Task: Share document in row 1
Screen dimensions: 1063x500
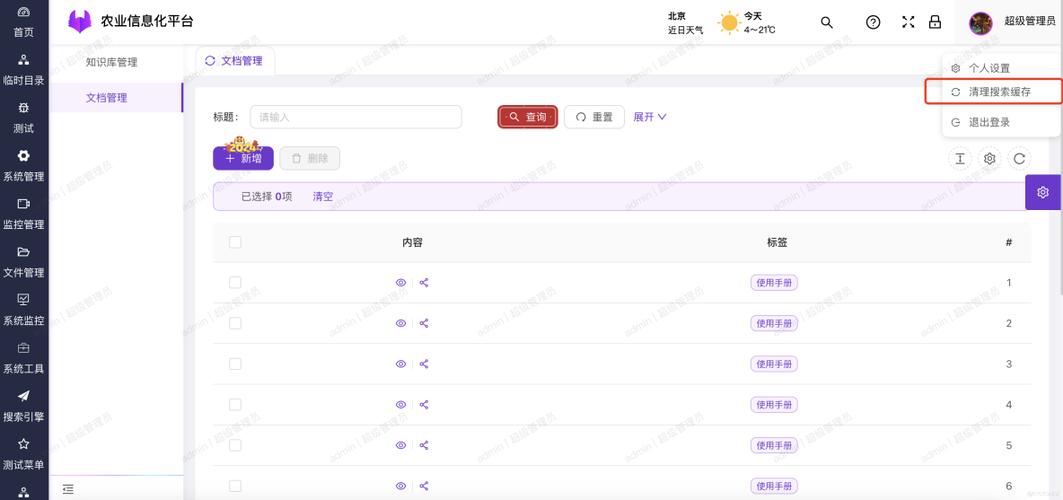Action: click(x=424, y=283)
